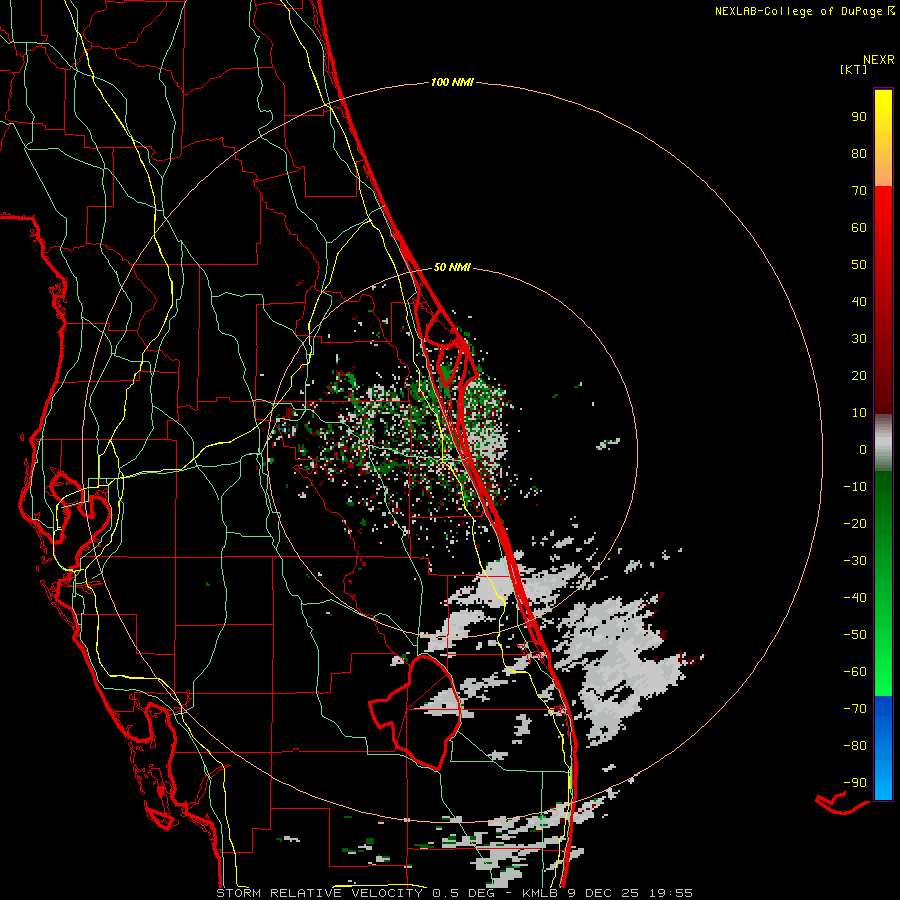Click the NEXR label above the color scale
Viewport: 900px width, 900px height.
coord(879,60)
